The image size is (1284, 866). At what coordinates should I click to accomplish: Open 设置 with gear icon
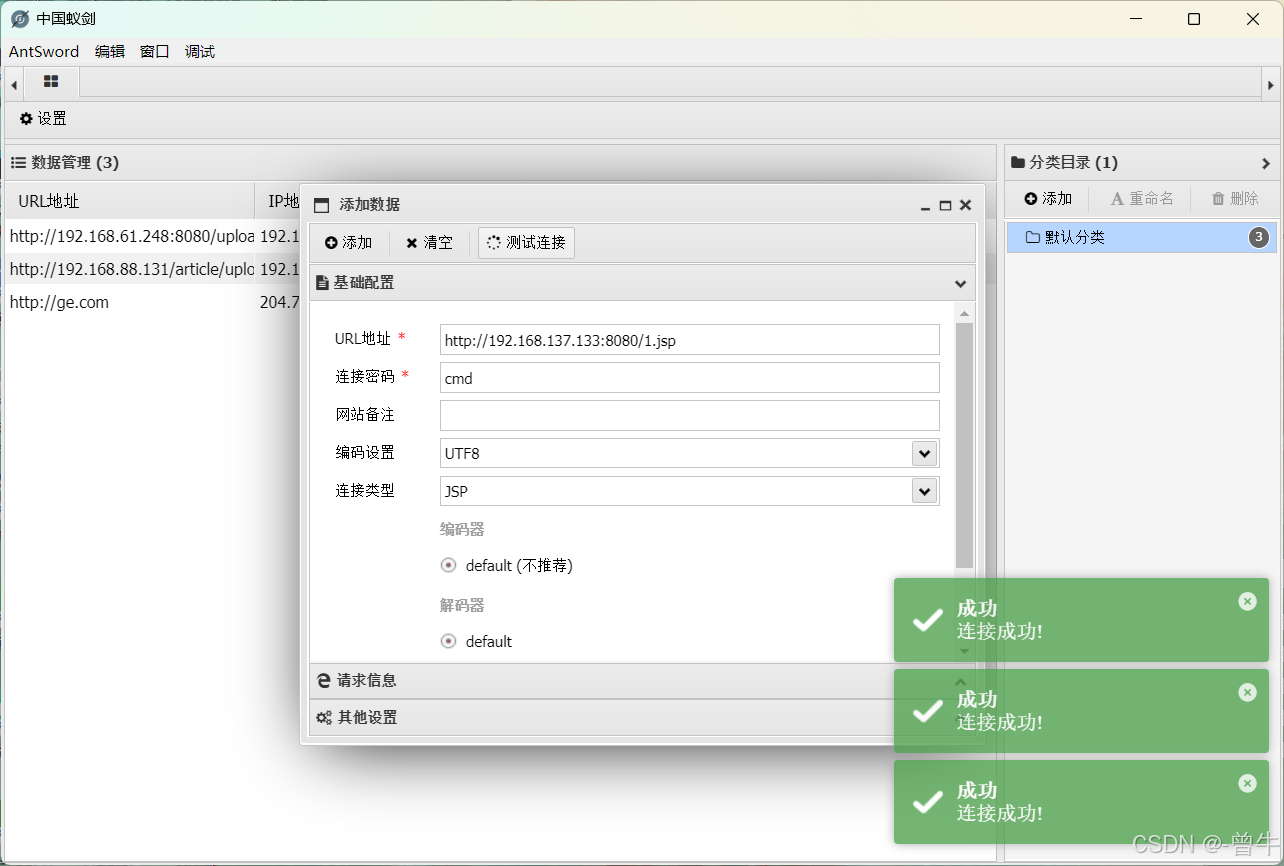pyautogui.click(x=43, y=119)
